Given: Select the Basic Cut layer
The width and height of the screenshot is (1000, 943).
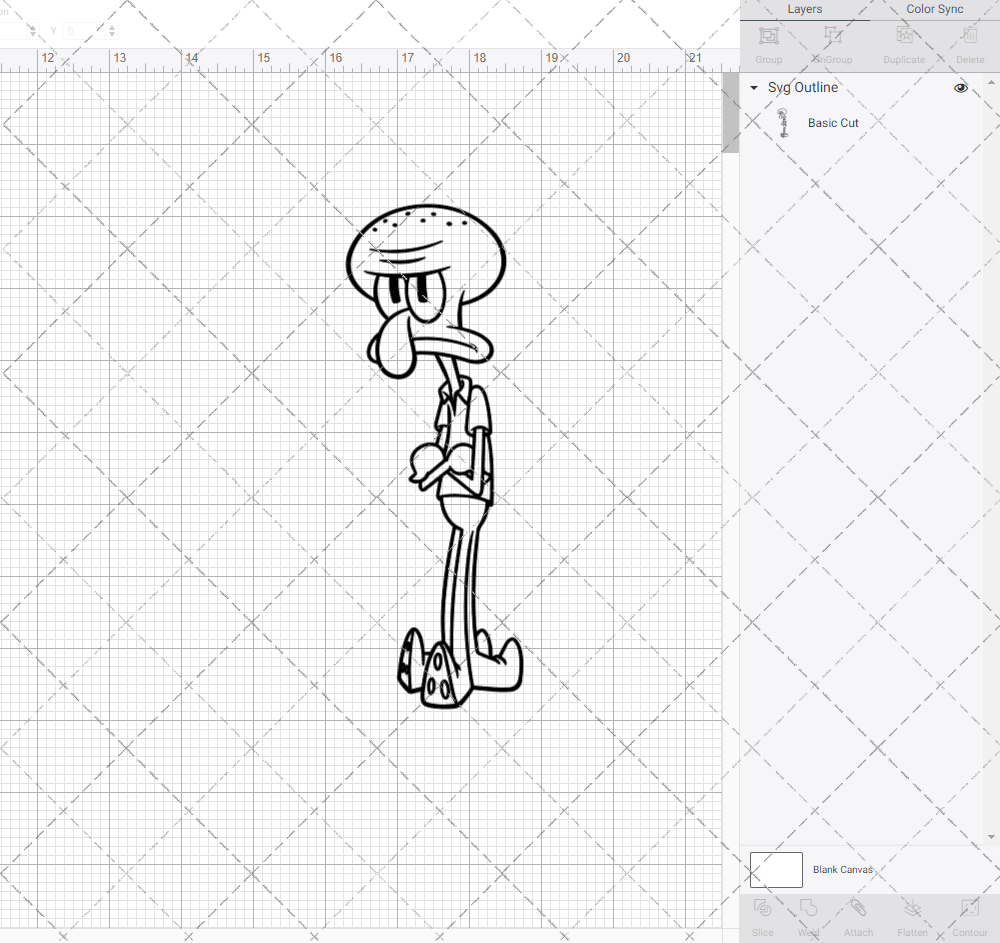Looking at the screenshot, I should [833, 122].
